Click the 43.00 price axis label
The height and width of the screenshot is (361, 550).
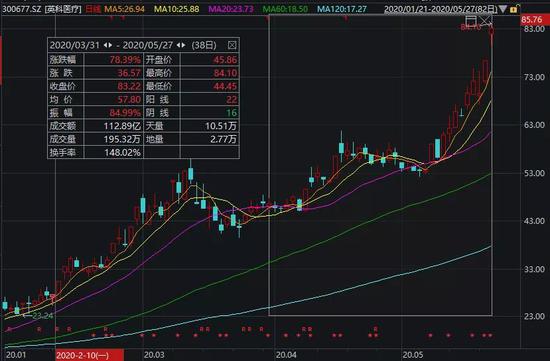(534, 221)
